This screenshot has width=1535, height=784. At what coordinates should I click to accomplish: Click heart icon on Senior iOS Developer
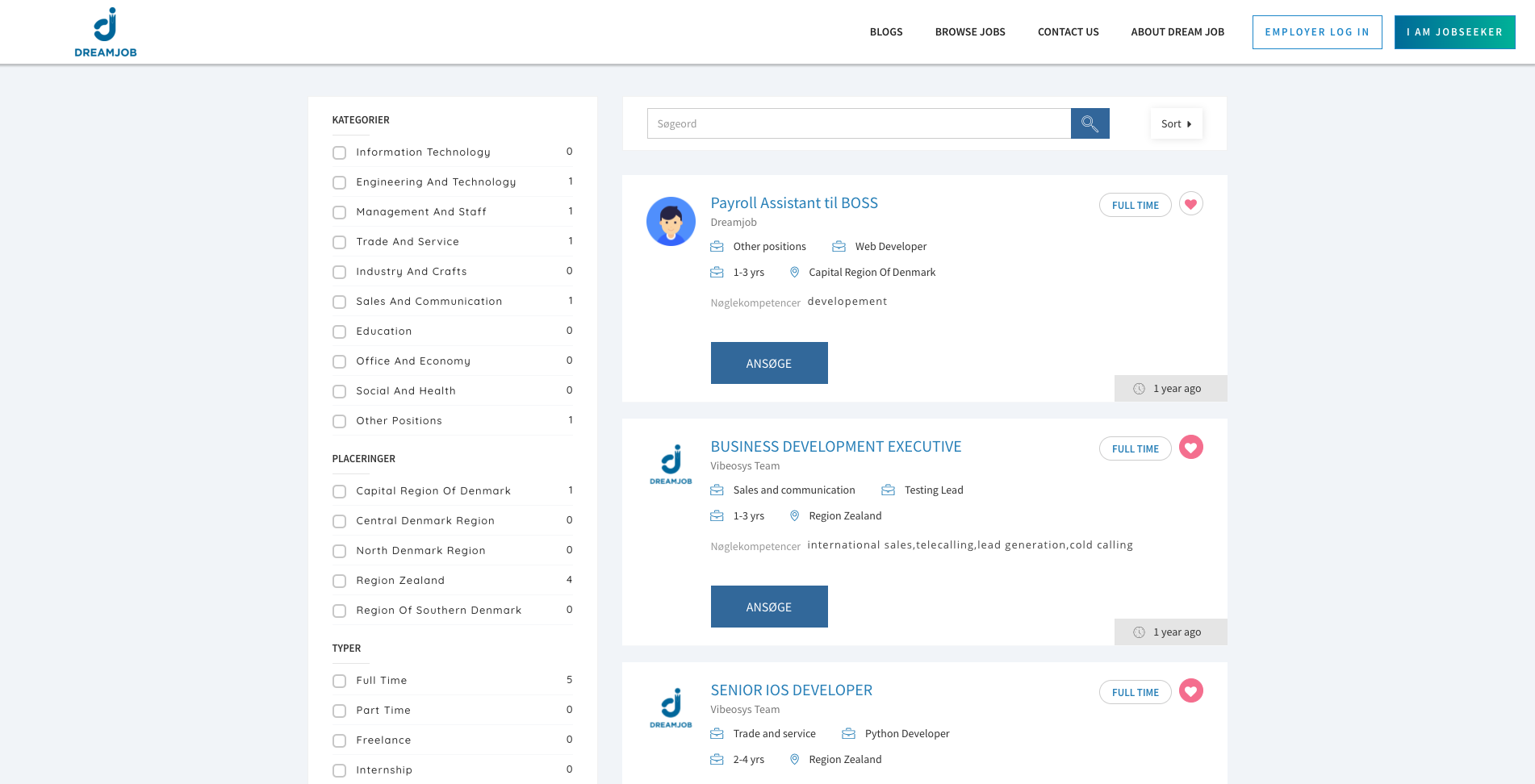1190,691
